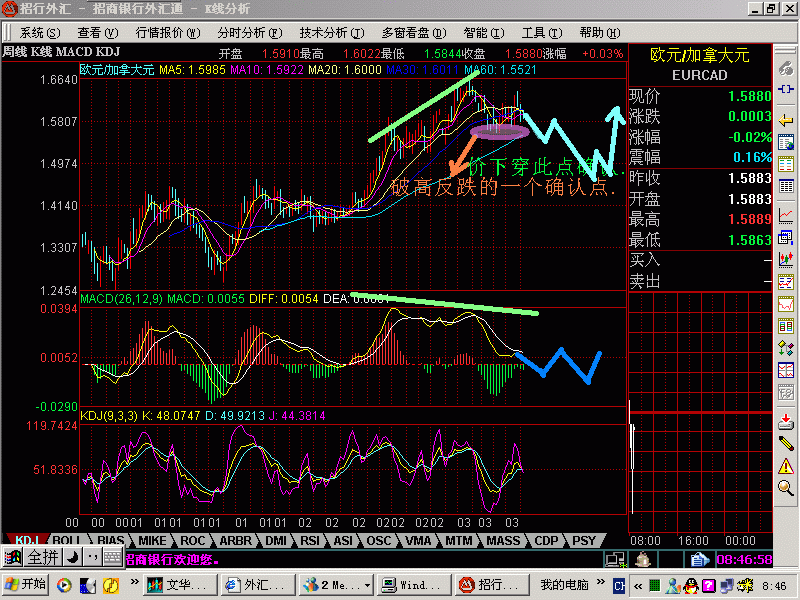Click the yellow pencil drawing tool icon
Image resolution: width=800 pixels, height=600 pixels.
[786, 440]
